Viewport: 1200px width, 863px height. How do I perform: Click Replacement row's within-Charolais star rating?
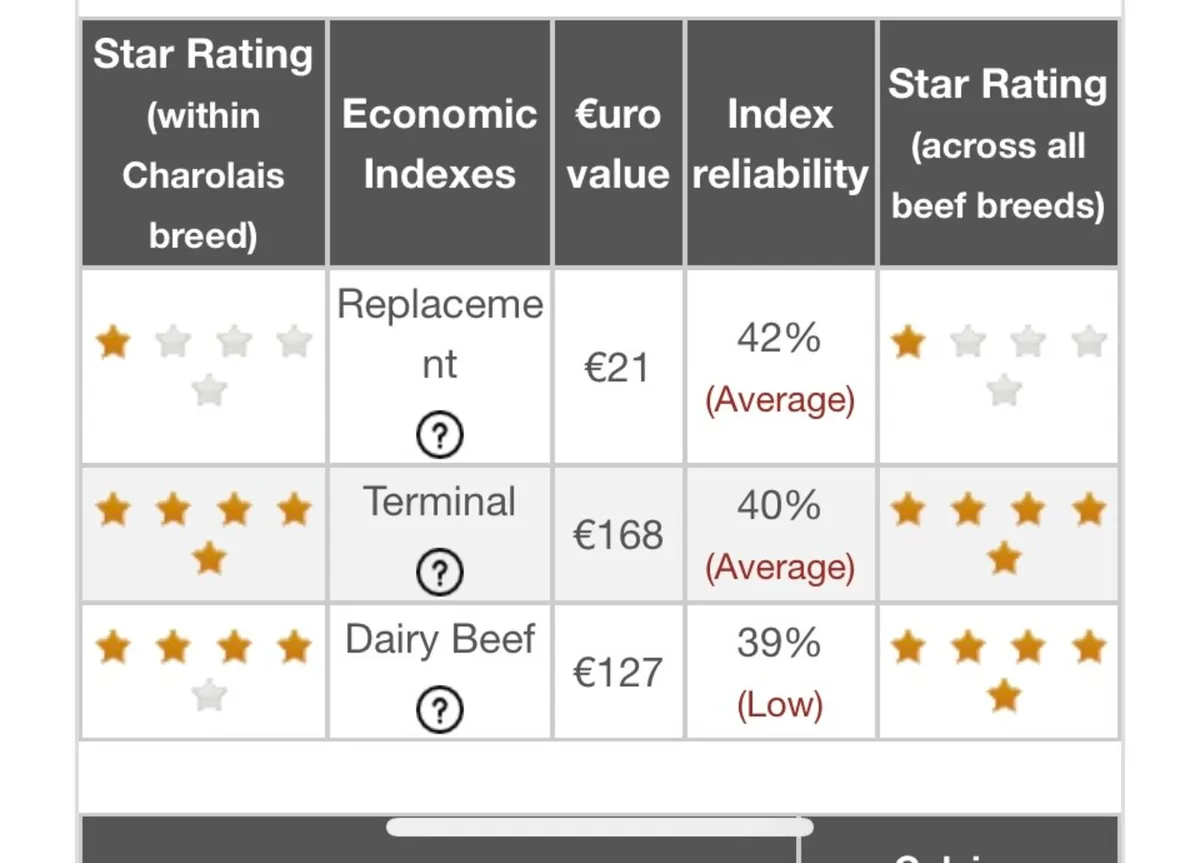(x=204, y=364)
